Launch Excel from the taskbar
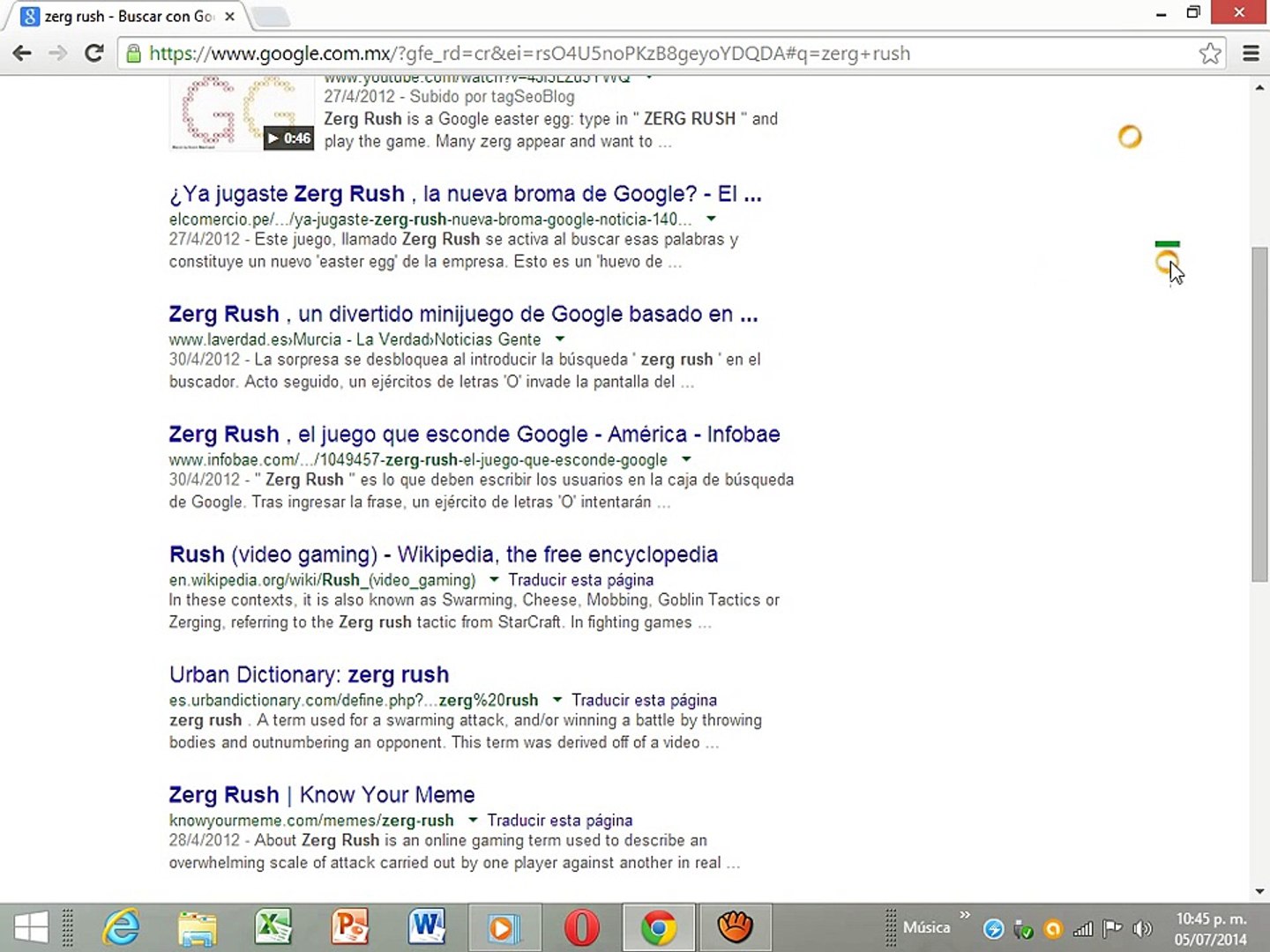 click(x=273, y=927)
